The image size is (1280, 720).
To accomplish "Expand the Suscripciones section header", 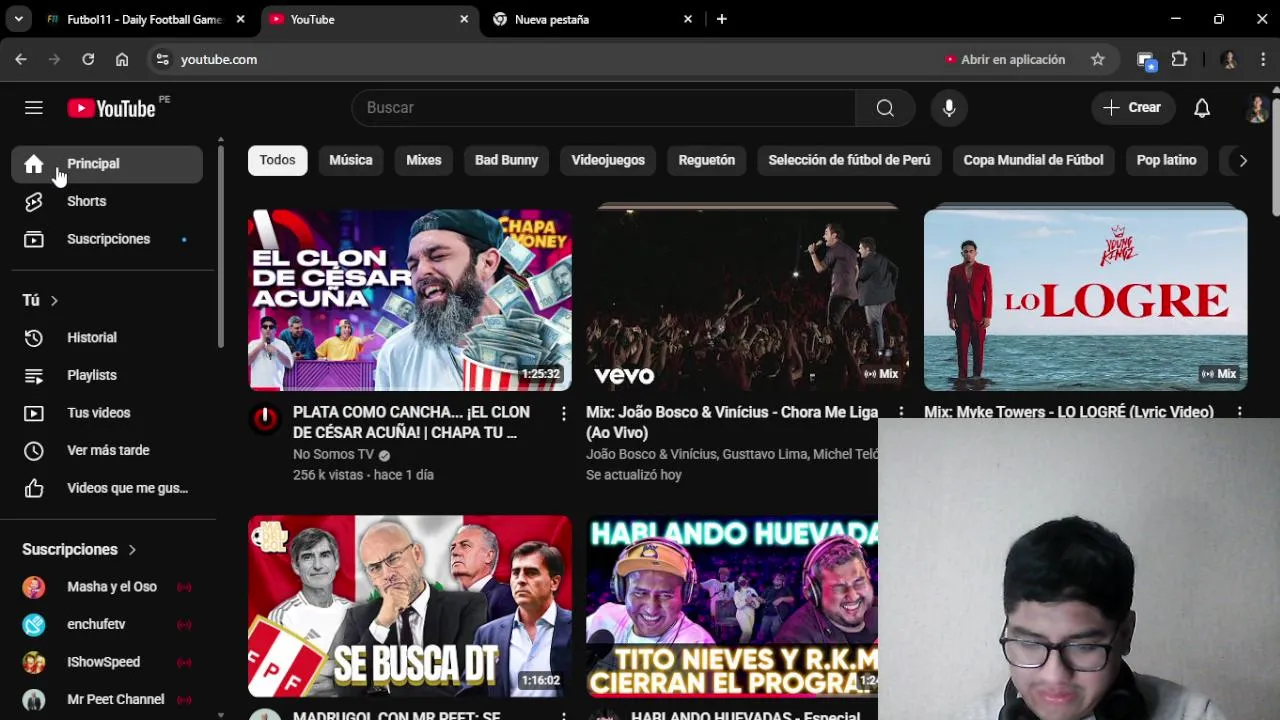I will 79,549.
